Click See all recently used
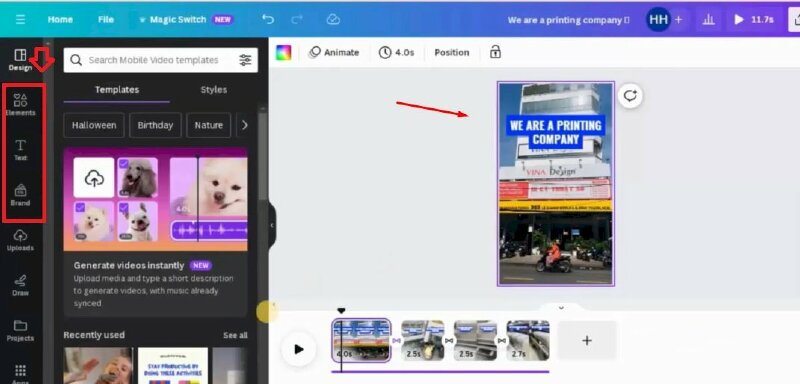800x384 pixels. coord(235,336)
